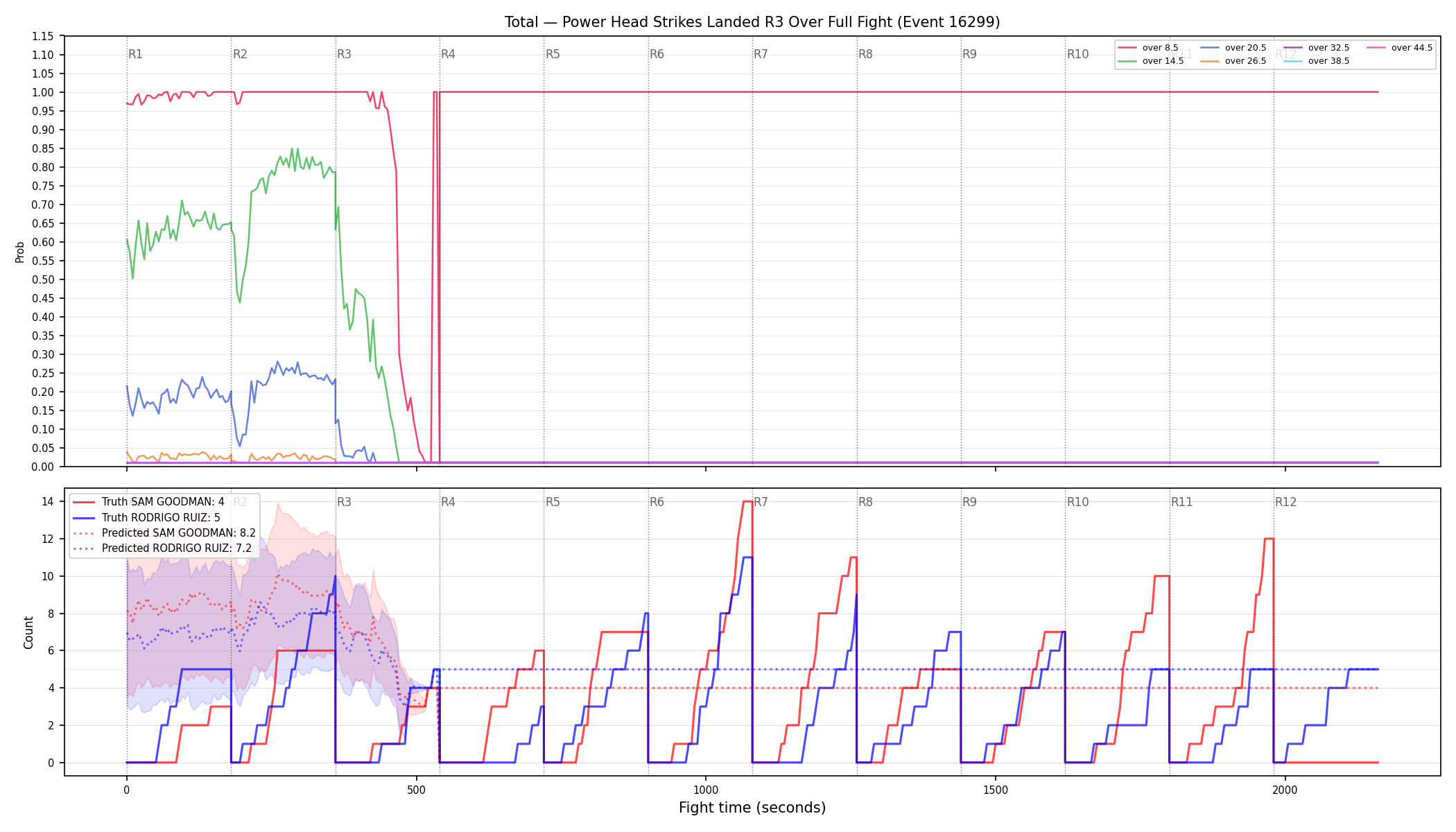This screenshot has height=832, width=1456.
Task: Click the 500 tick on time axis
Action: pyautogui.click(x=416, y=790)
